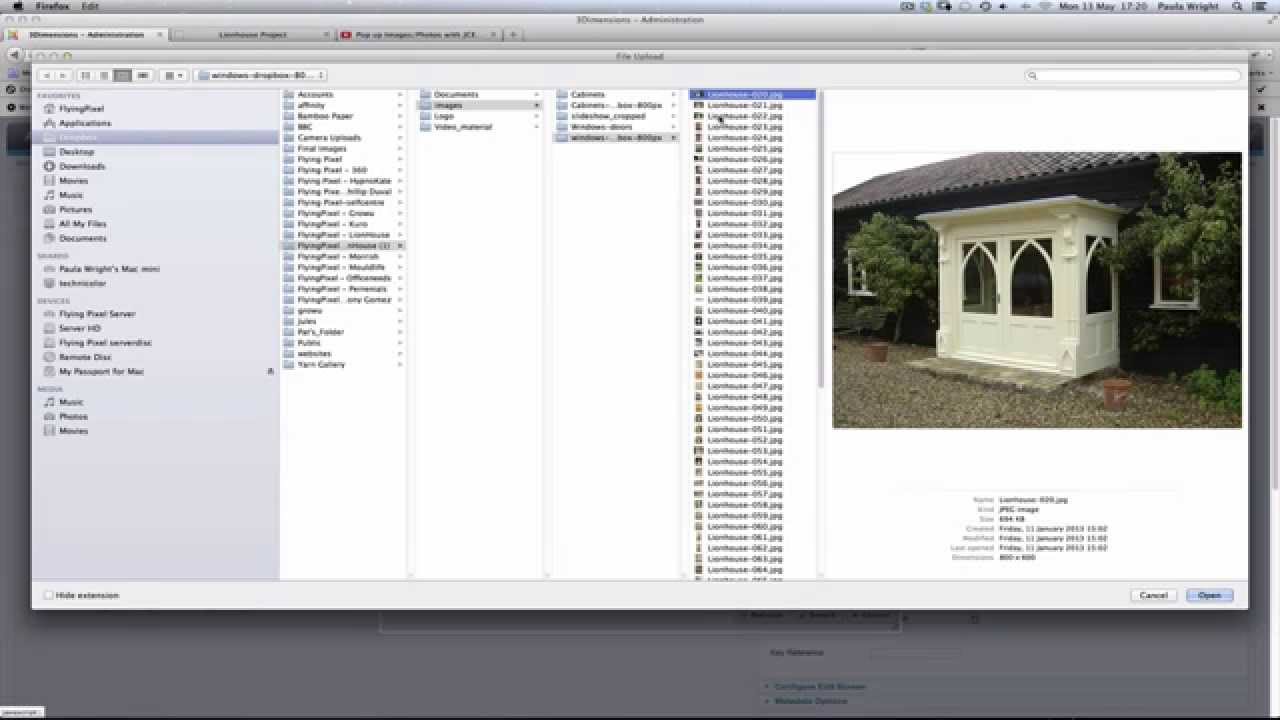Open Documents in Favorites sidebar

82,238
